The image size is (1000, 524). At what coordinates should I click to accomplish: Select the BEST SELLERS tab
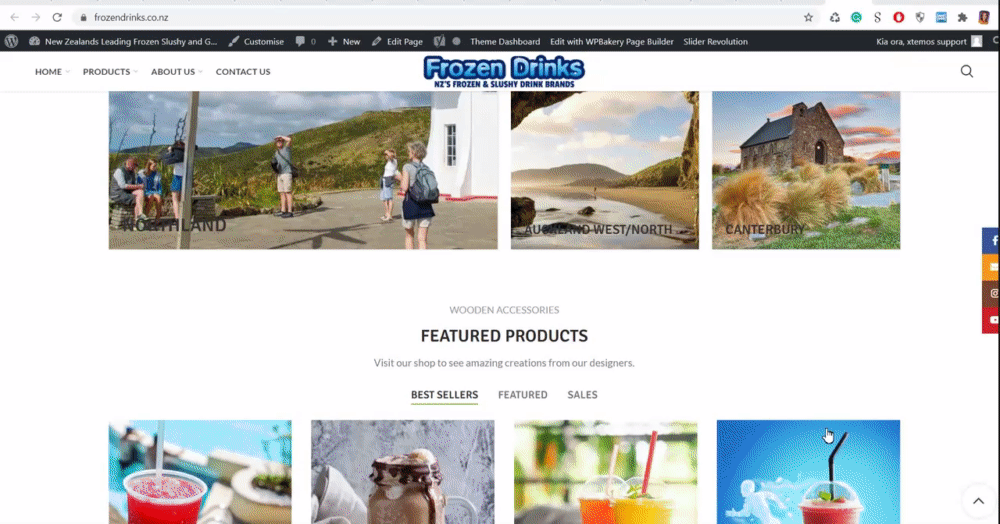[x=445, y=395]
